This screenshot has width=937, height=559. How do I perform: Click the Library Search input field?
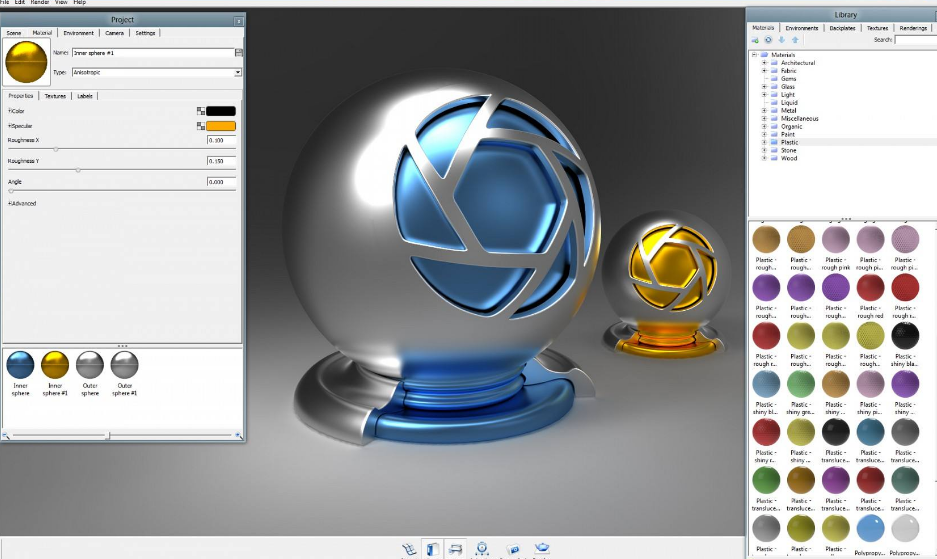[915, 40]
